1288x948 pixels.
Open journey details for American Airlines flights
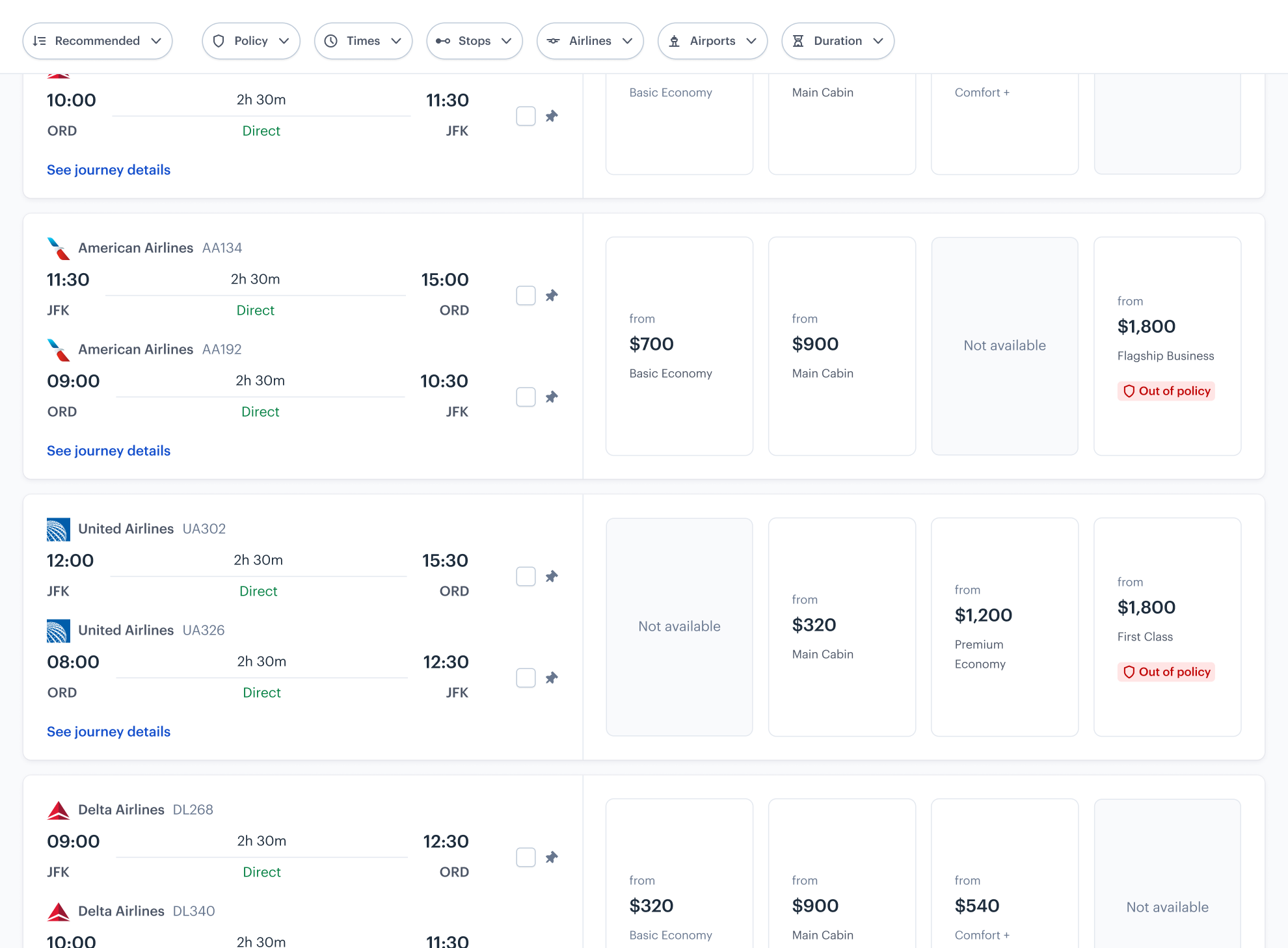point(109,451)
